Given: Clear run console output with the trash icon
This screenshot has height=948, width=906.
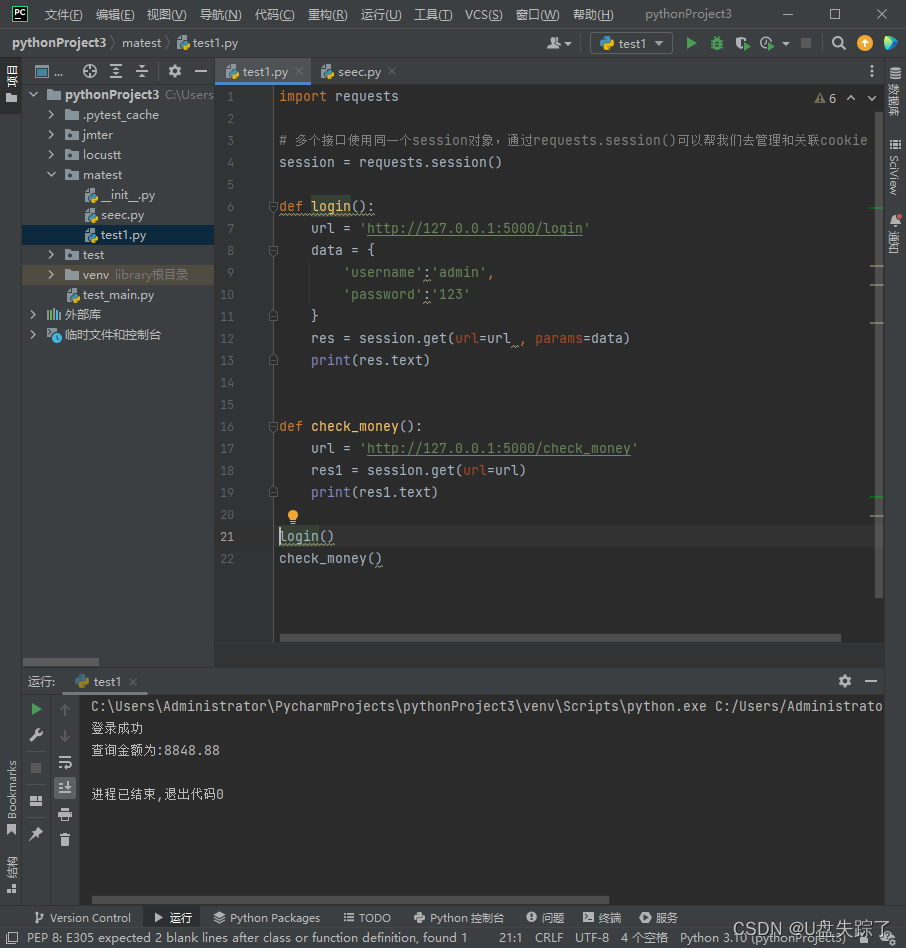Looking at the screenshot, I should pyautogui.click(x=65, y=840).
